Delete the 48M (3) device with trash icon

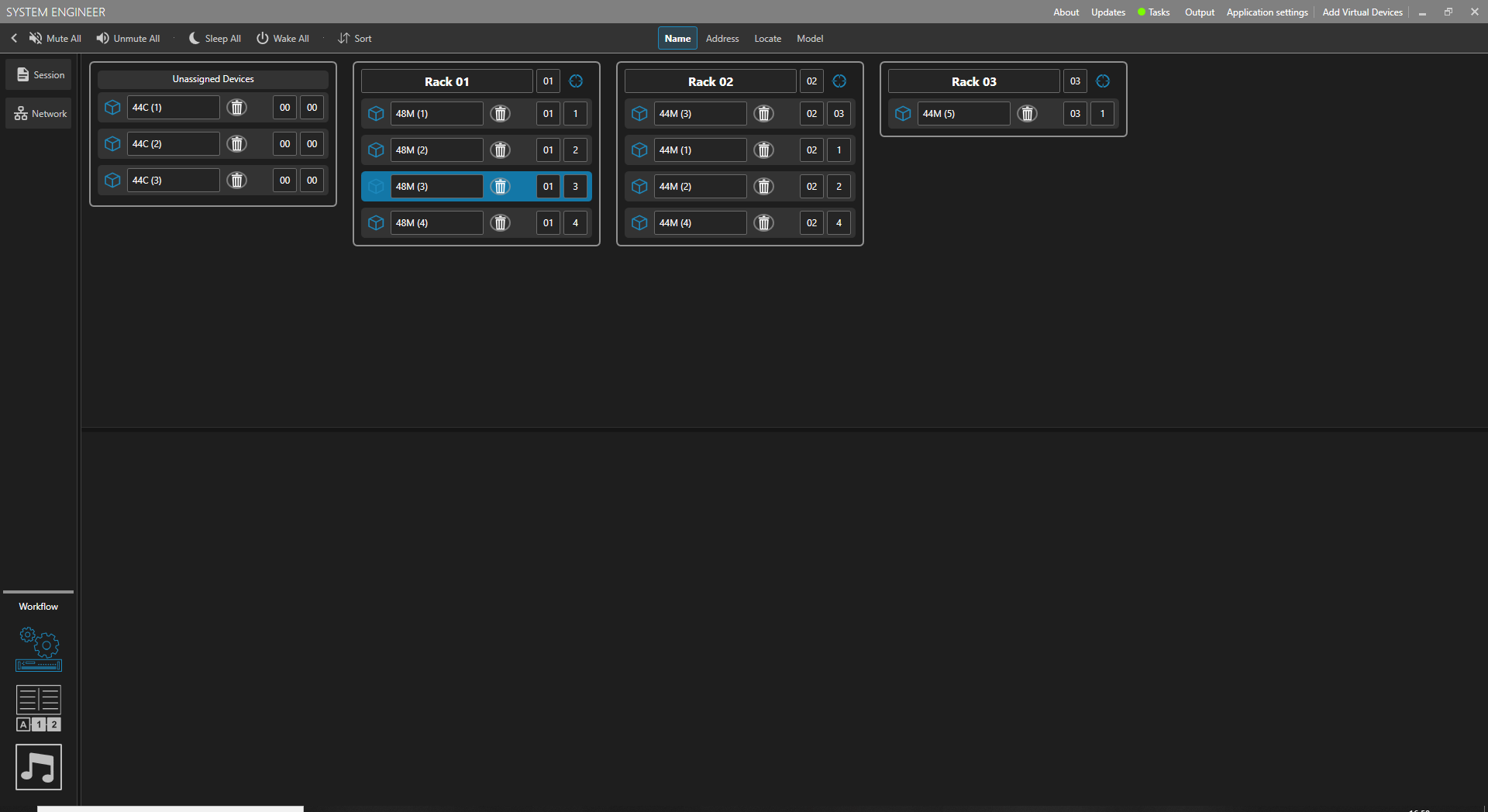(501, 187)
